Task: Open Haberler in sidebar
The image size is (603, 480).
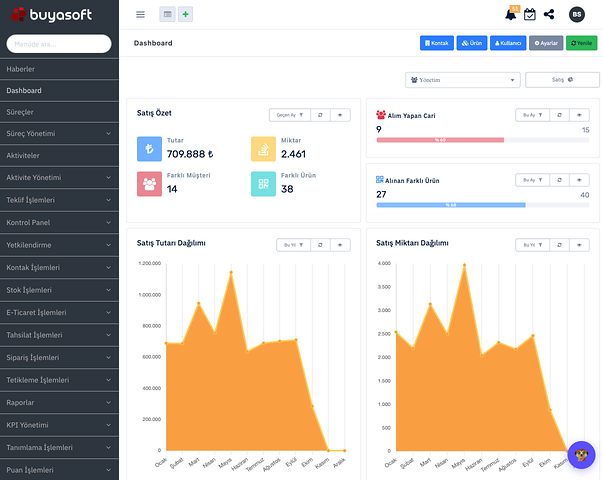Action: point(59,69)
